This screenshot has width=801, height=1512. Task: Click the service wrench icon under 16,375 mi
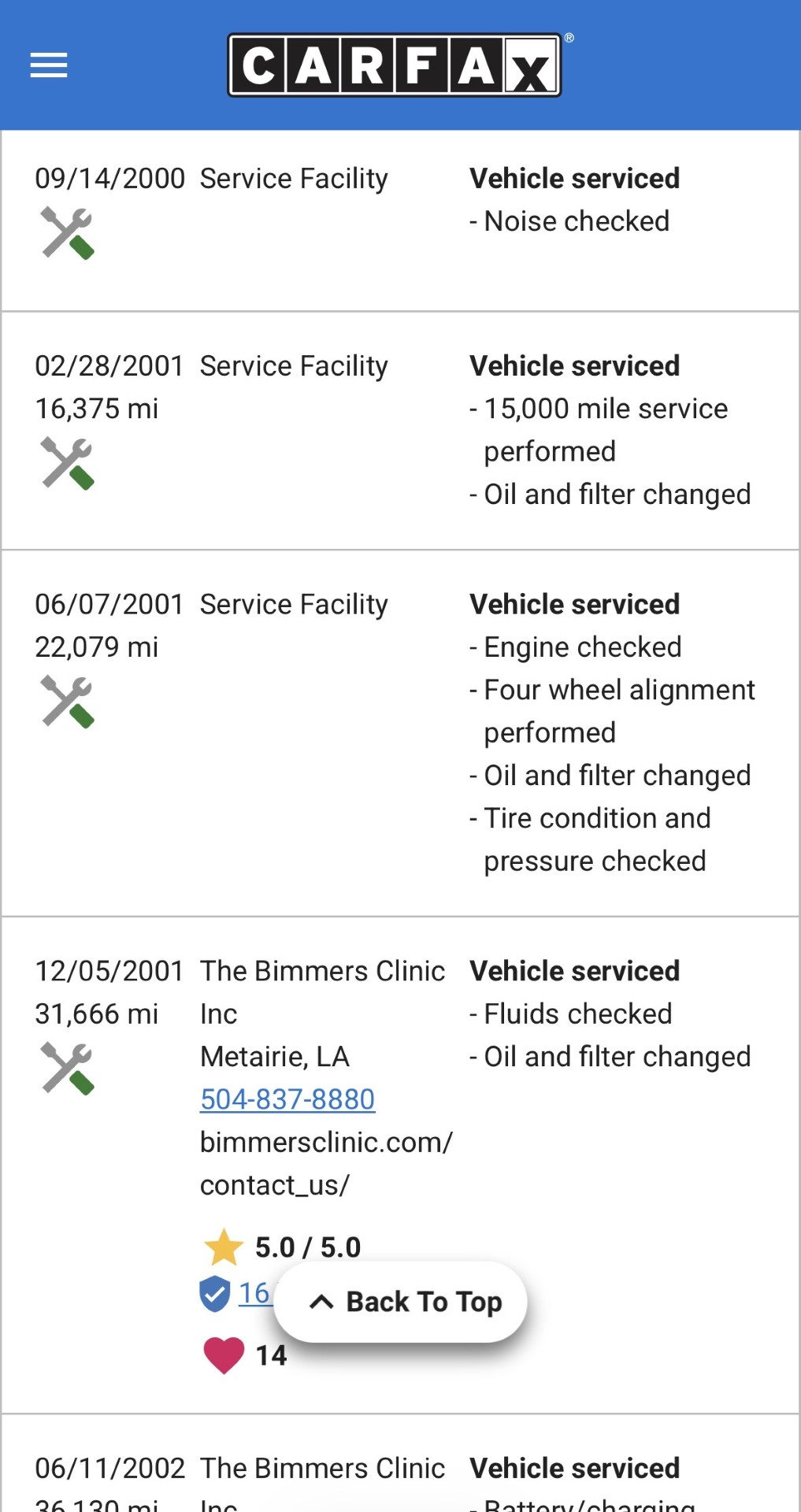coord(68,463)
